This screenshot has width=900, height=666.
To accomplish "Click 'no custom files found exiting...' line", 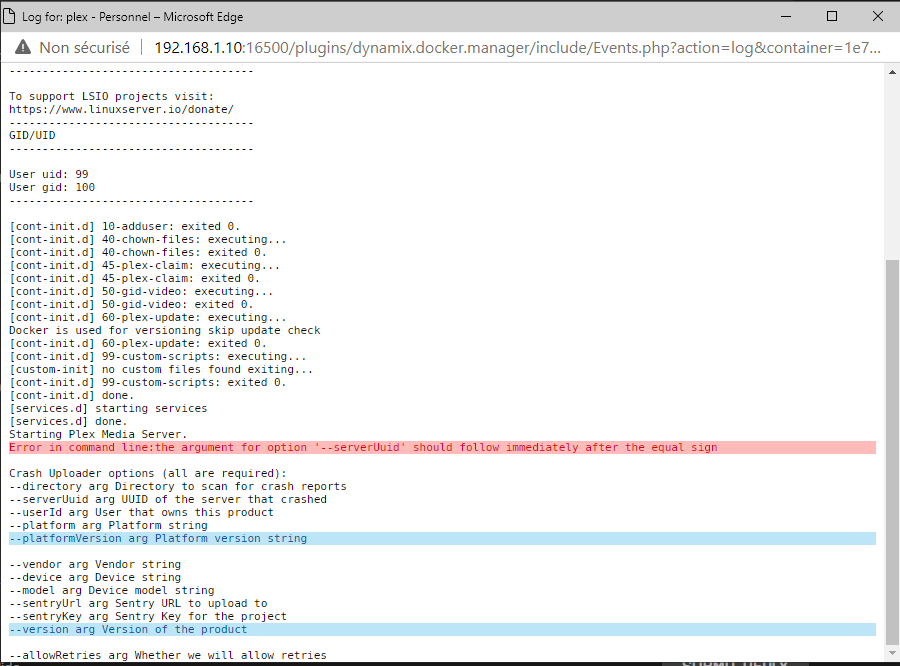I will click(x=161, y=369).
